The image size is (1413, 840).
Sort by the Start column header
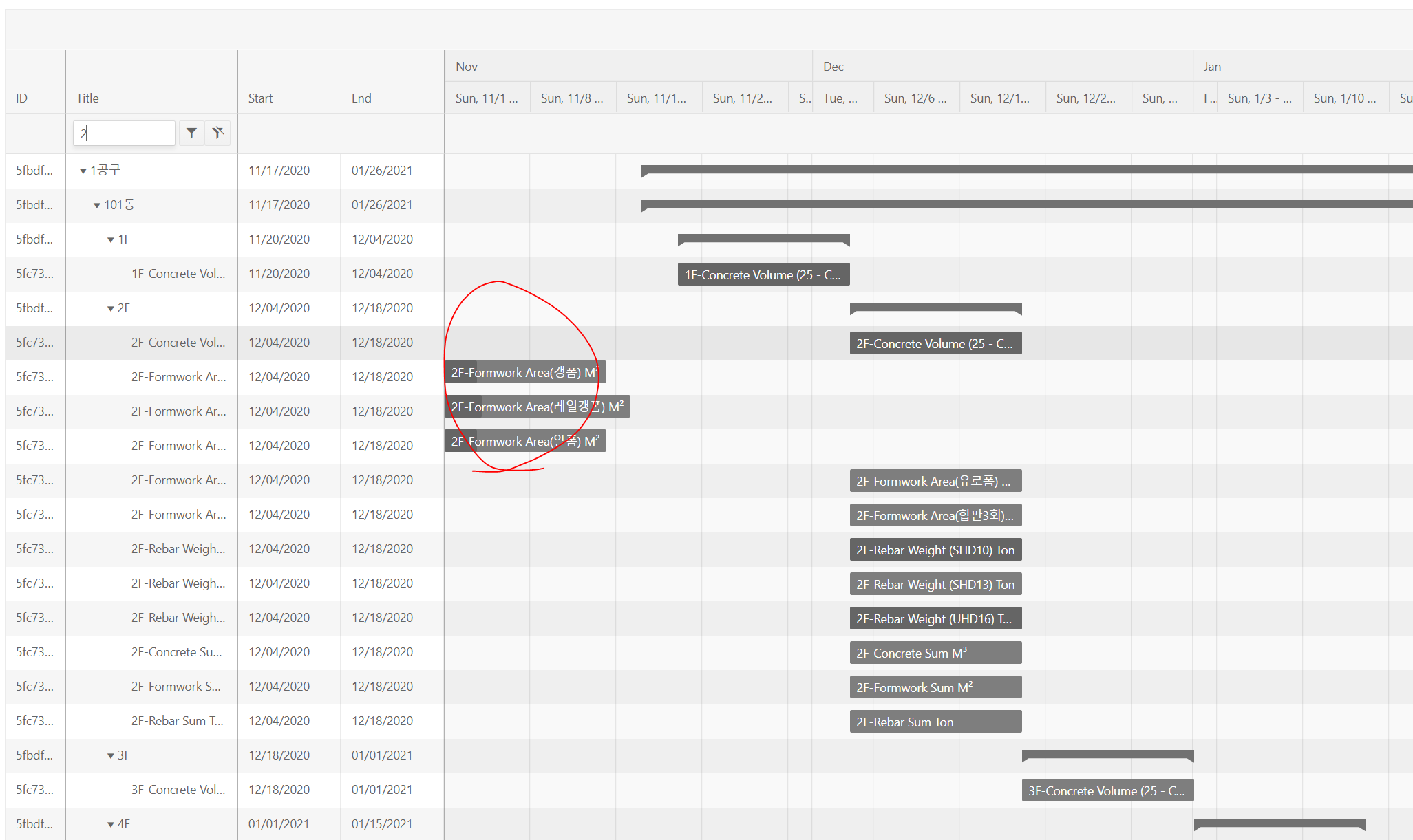(x=261, y=98)
